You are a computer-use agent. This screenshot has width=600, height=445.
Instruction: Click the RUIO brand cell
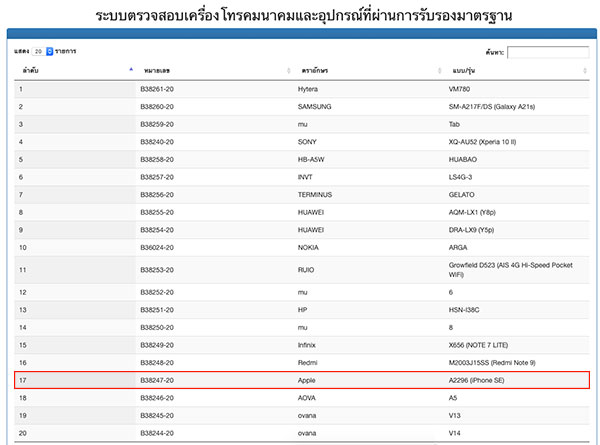(306, 270)
